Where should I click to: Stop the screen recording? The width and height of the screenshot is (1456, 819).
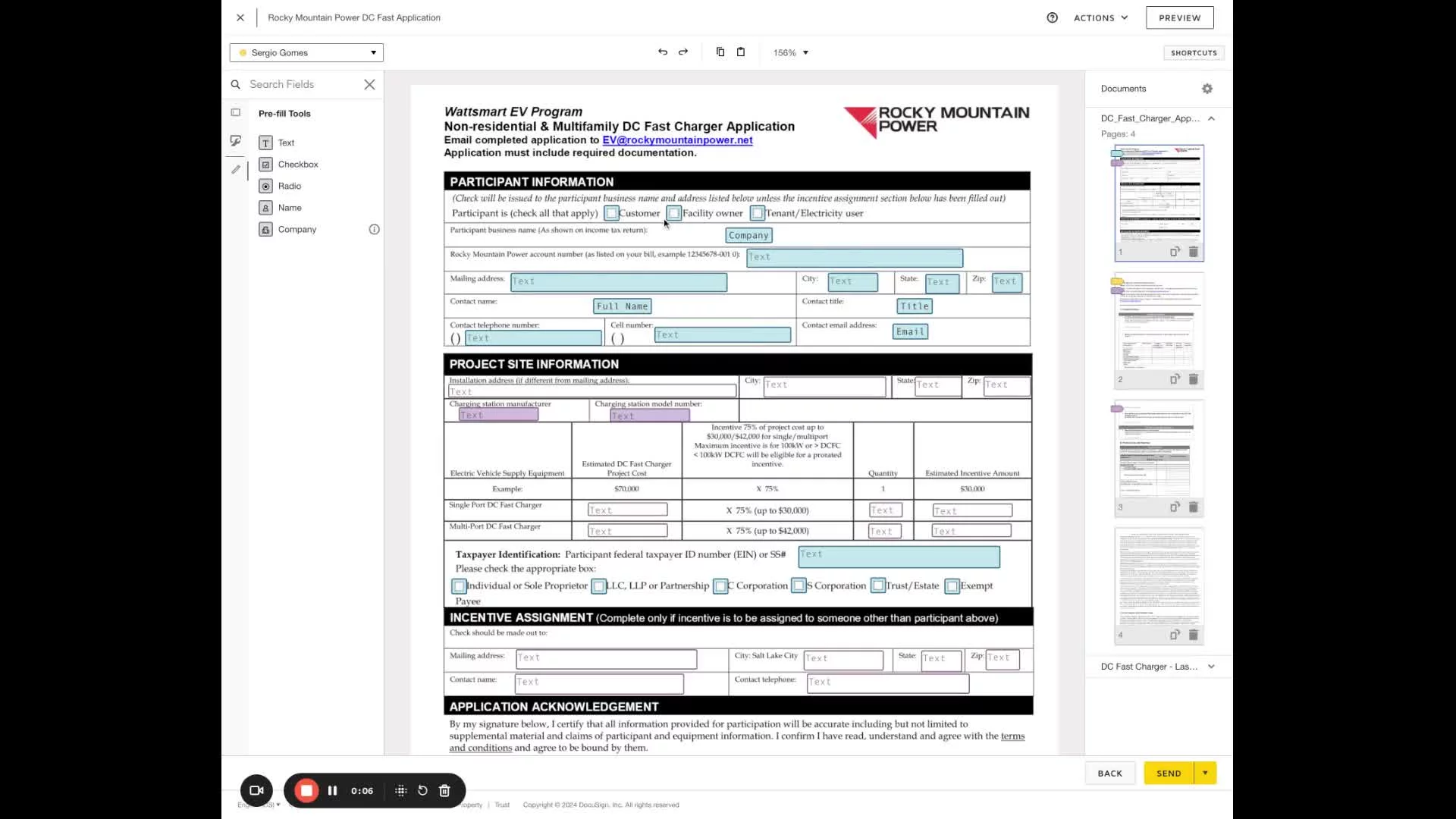click(x=306, y=791)
